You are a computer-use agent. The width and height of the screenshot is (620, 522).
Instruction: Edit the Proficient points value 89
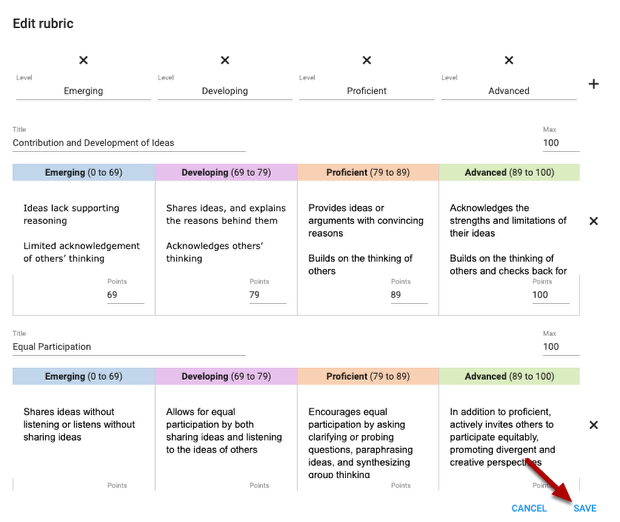pyautogui.click(x=408, y=295)
